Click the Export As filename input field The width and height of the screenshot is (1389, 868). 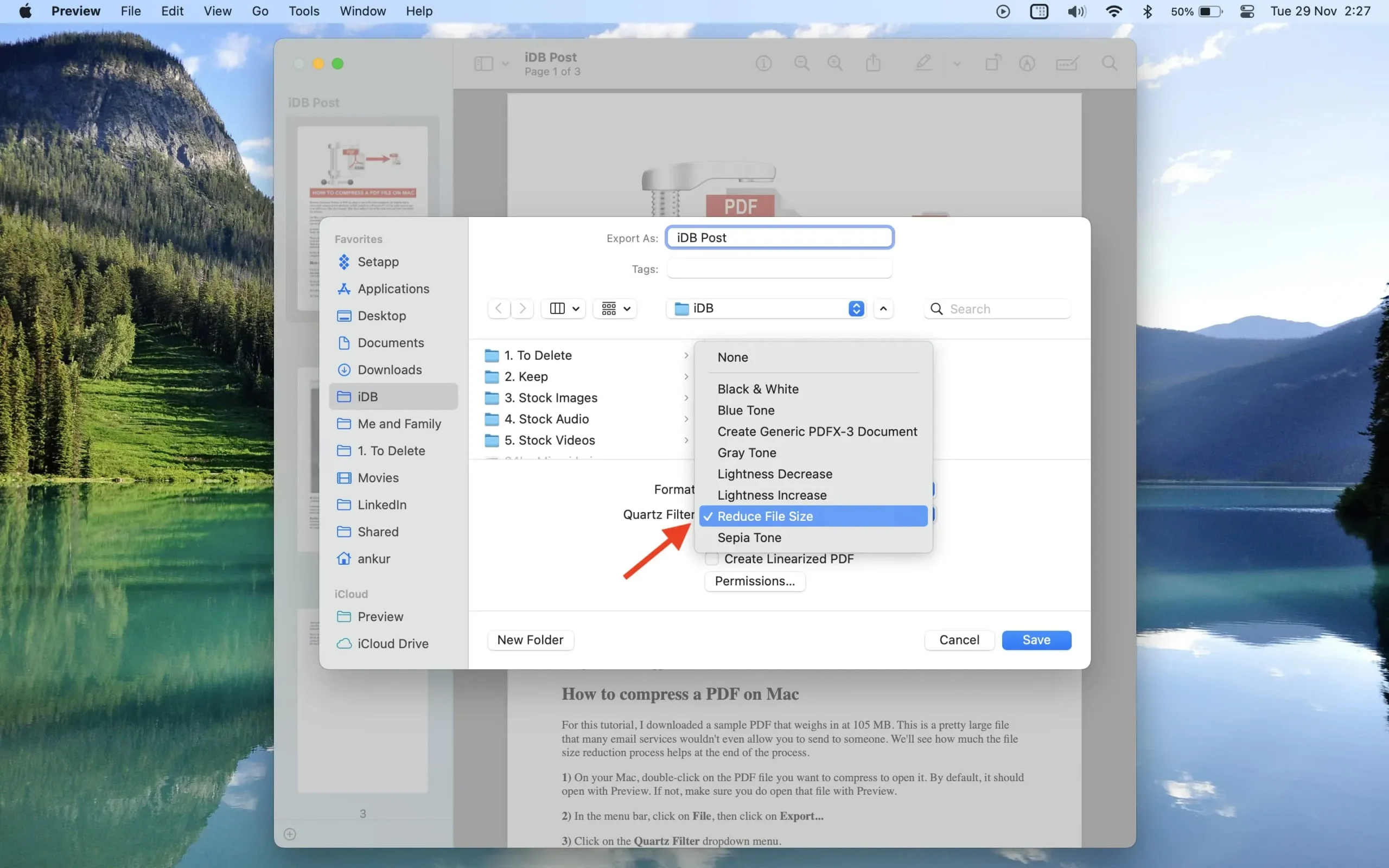(779, 237)
